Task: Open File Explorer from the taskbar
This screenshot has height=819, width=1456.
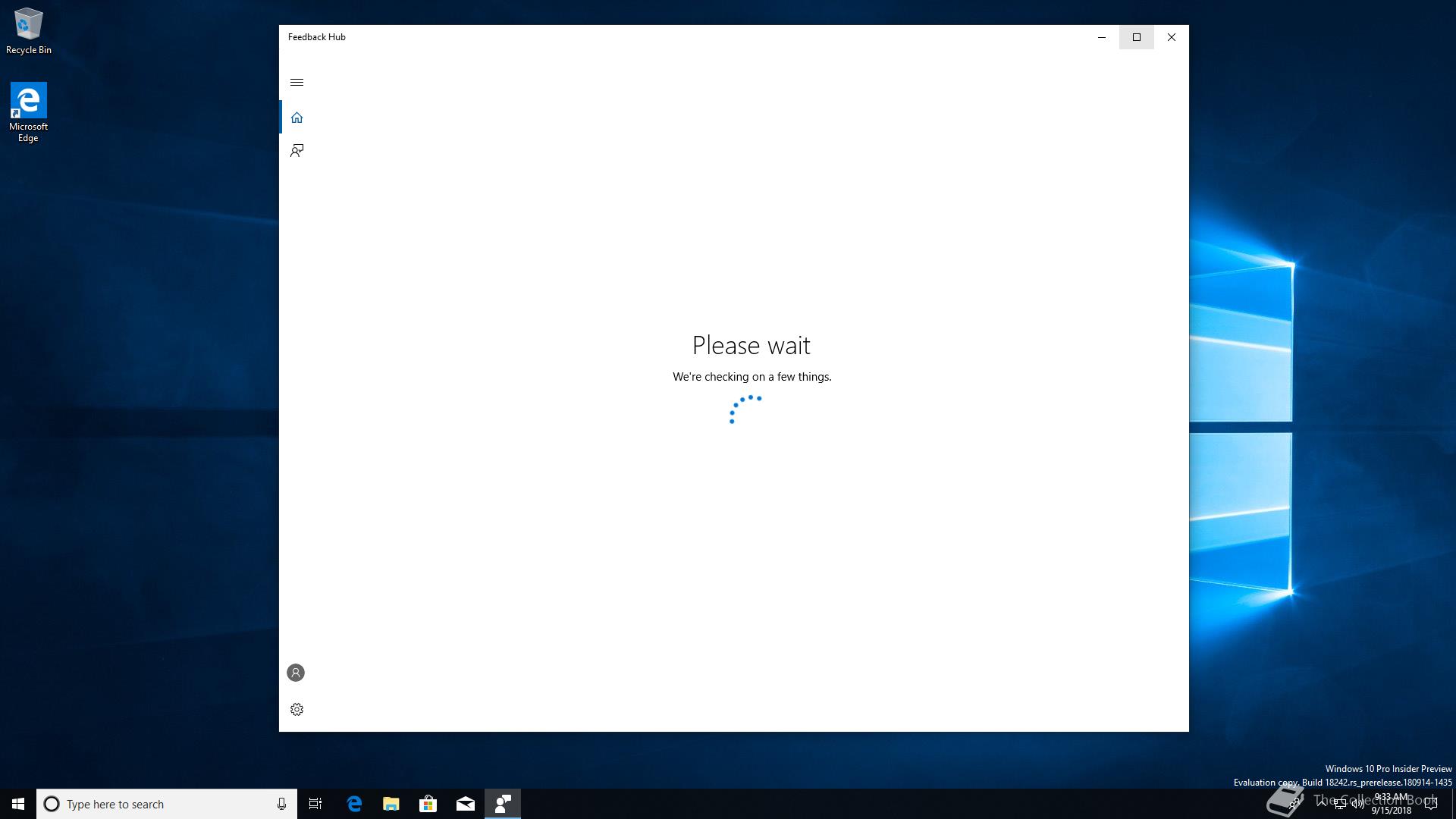Action: [x=391, y=804]
